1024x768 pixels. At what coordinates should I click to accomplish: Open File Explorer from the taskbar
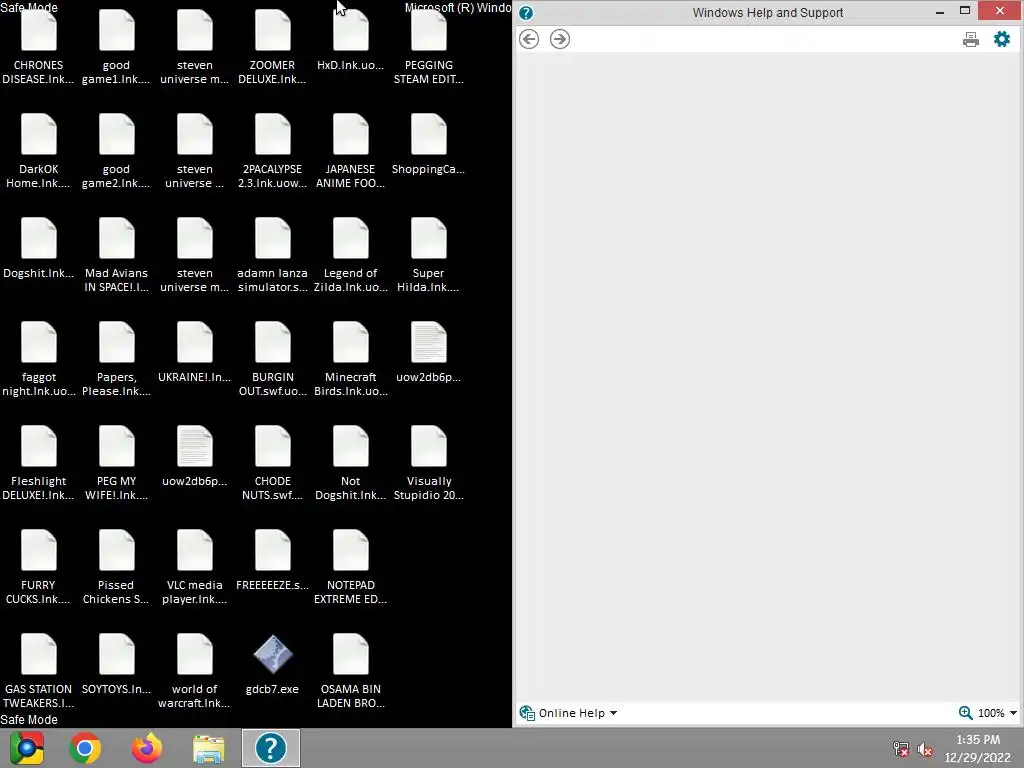209,748
